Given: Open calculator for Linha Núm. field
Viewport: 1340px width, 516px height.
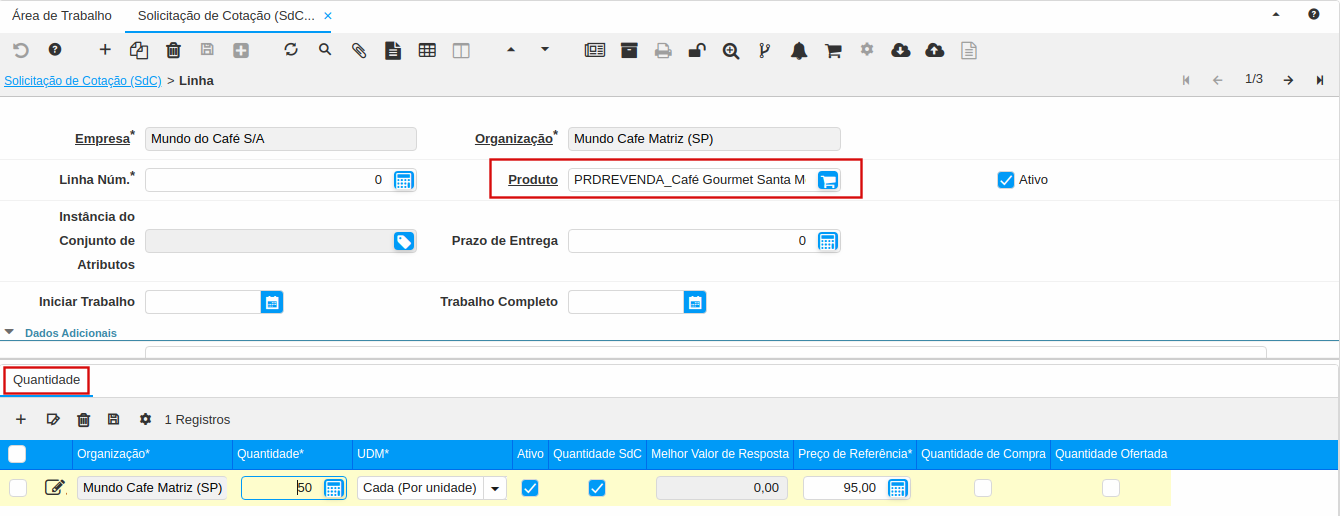Looking at the screenshot, I should (x=403, y=180).
